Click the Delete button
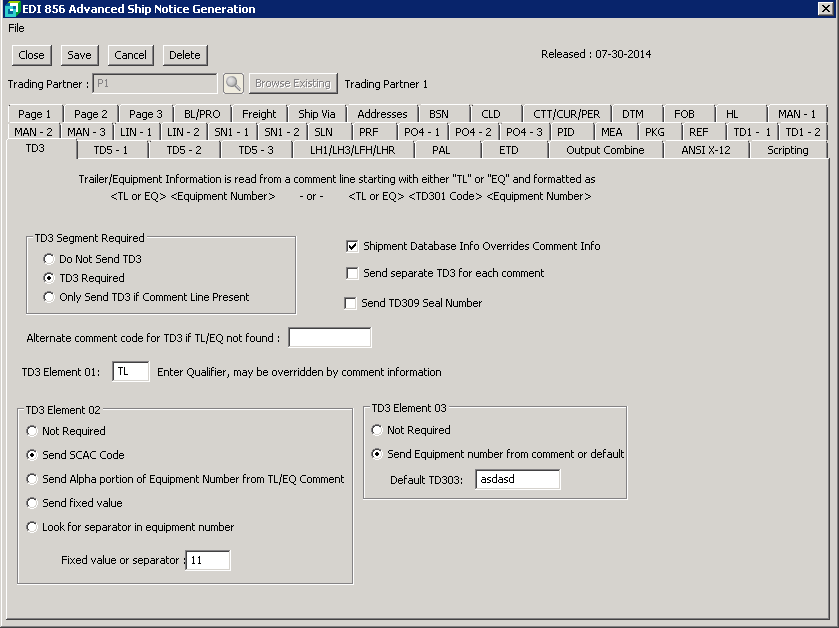Viewport: 839px width, 628px height. coord(184,55)
